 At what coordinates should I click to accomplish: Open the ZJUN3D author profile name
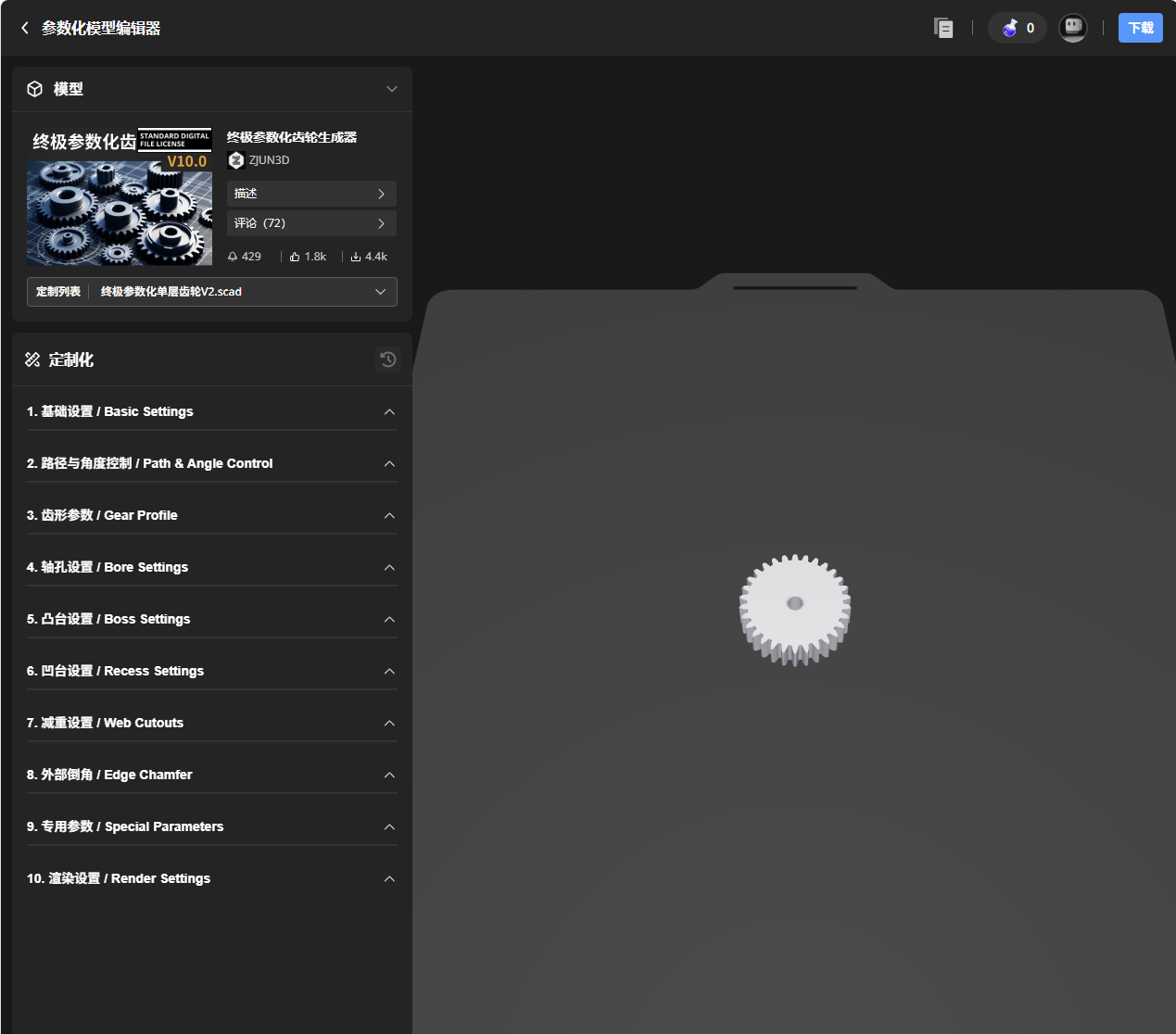pyautogui.click(x=269, y=160)
